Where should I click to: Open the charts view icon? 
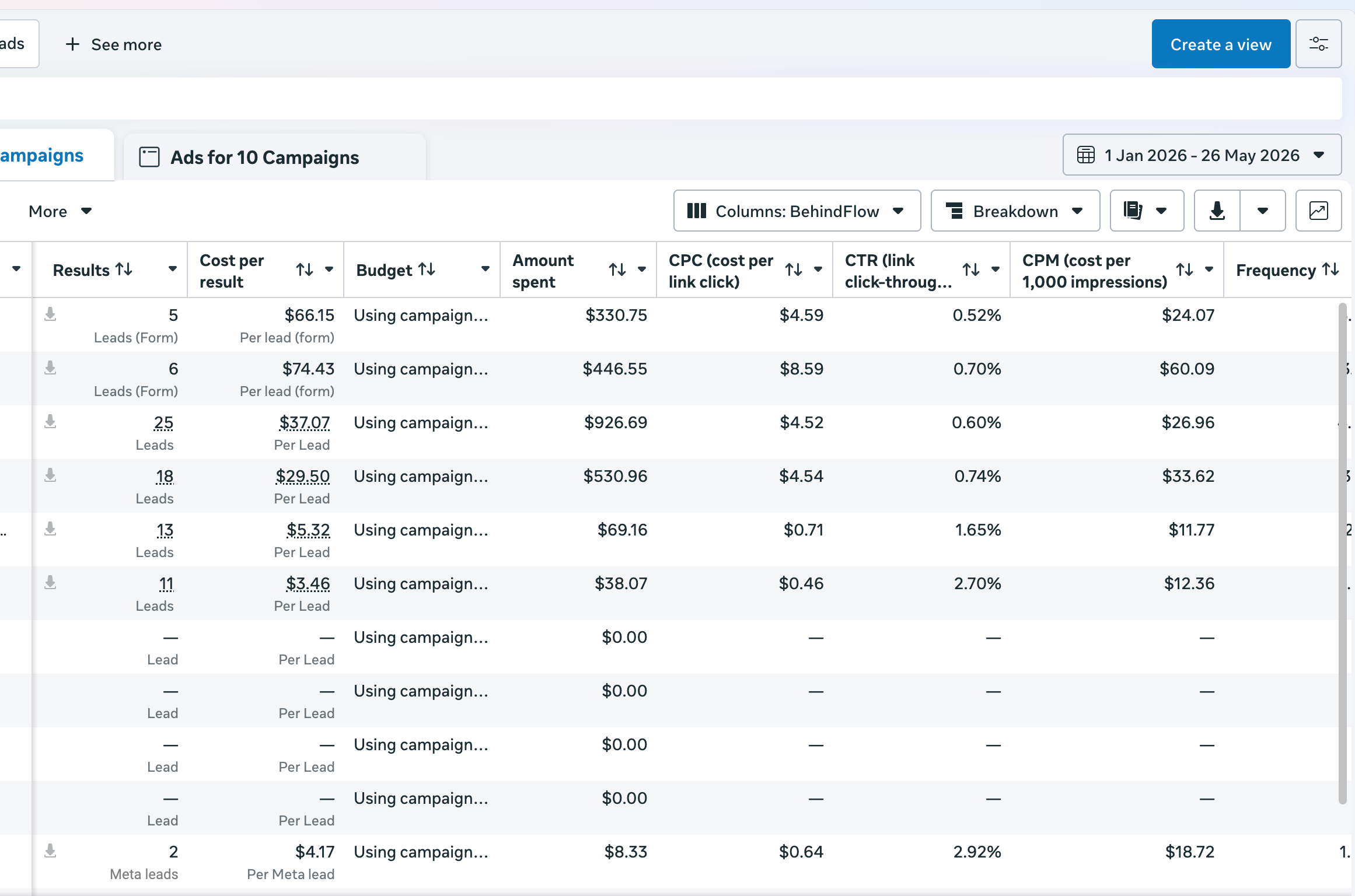point(1318,211)
